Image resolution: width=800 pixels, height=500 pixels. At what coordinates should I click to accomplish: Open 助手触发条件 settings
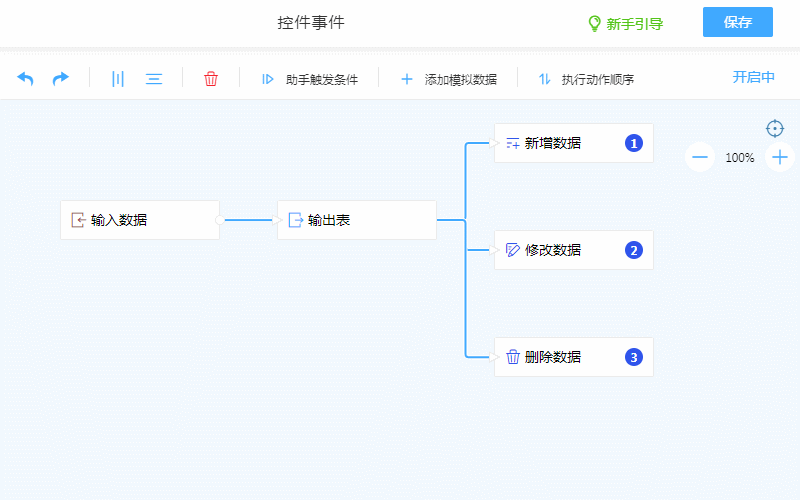coord(309,79)
